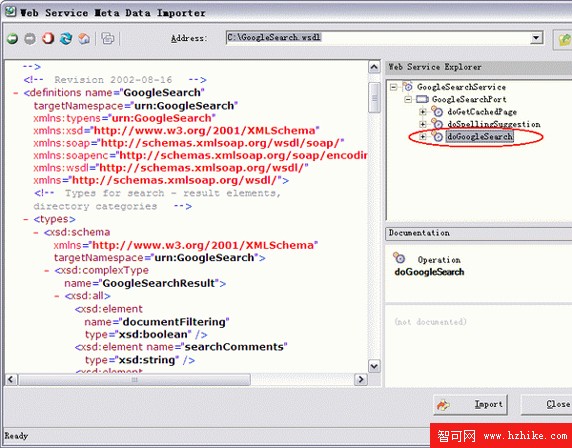This screenshot has width=572, height=448.
Task: Click the XML pane scroll down arrow
Action: point(374,366)
